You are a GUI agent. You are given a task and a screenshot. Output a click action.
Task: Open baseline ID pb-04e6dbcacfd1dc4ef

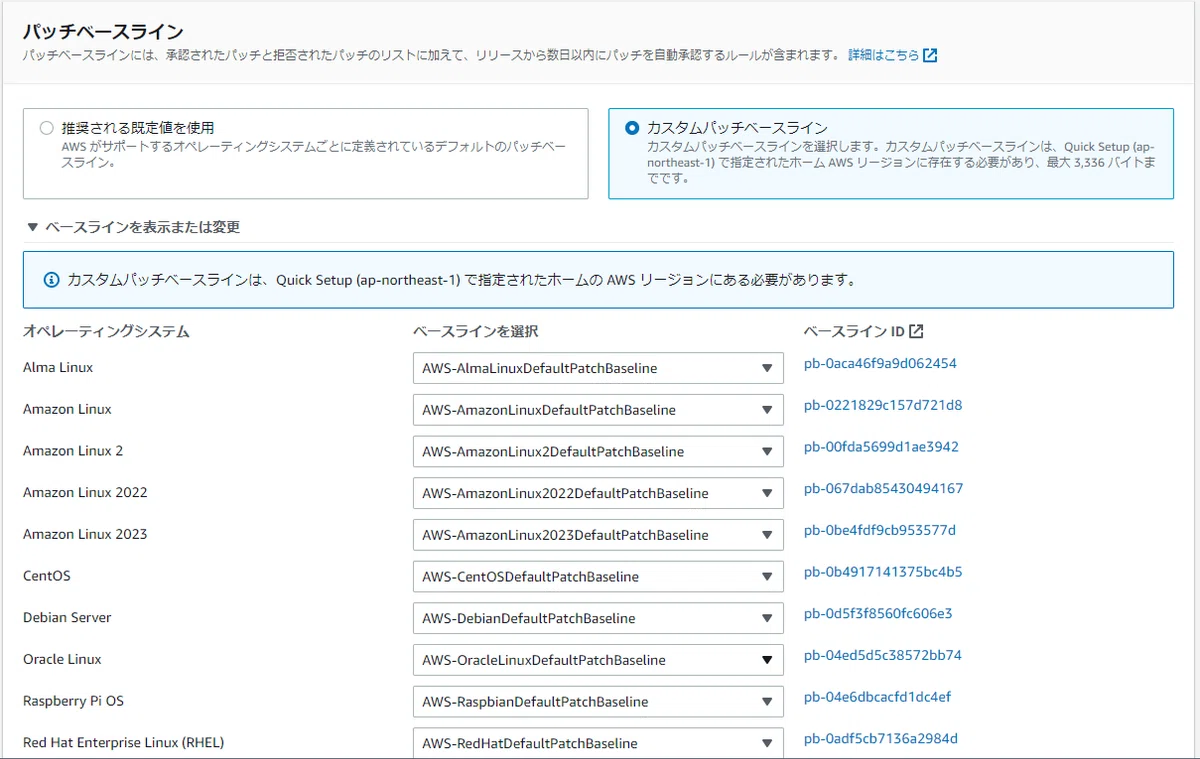878,697
